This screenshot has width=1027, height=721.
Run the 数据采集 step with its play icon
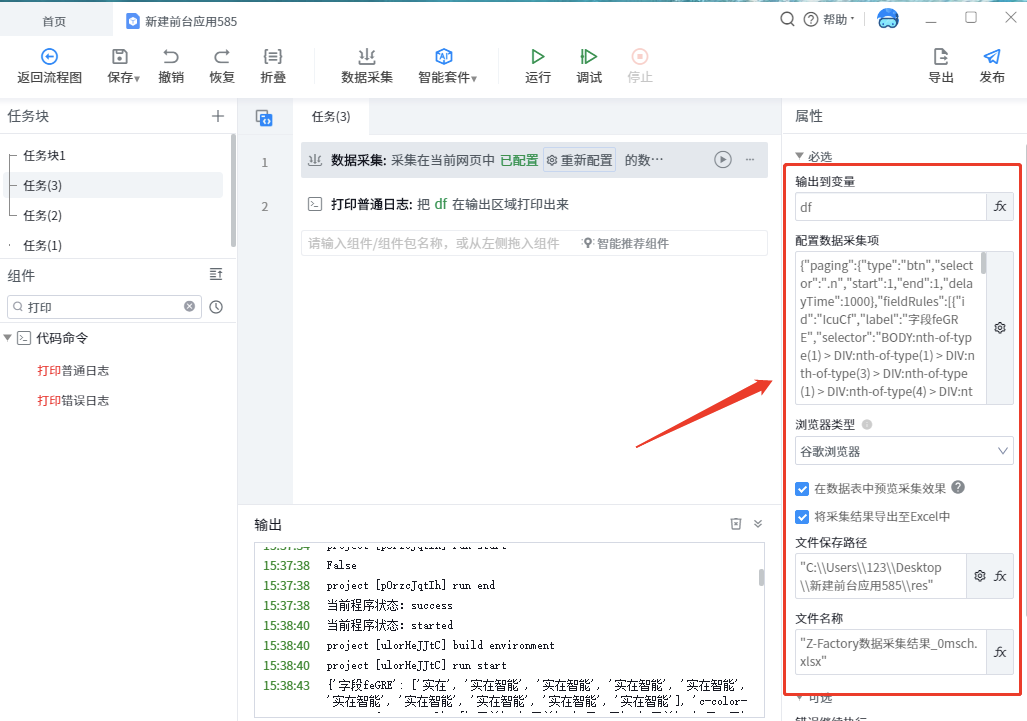(722, 160)
